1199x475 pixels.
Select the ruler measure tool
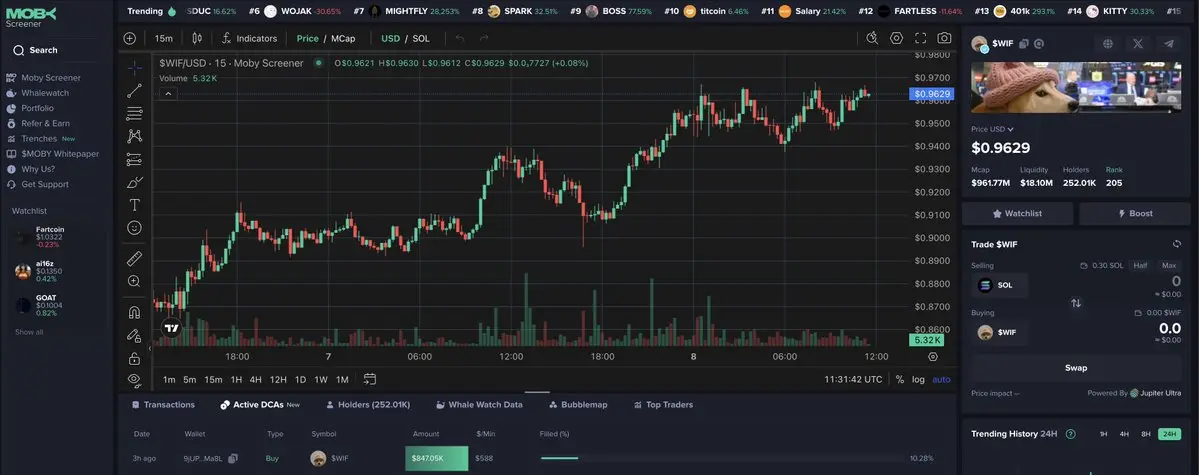tap(135, 259)
